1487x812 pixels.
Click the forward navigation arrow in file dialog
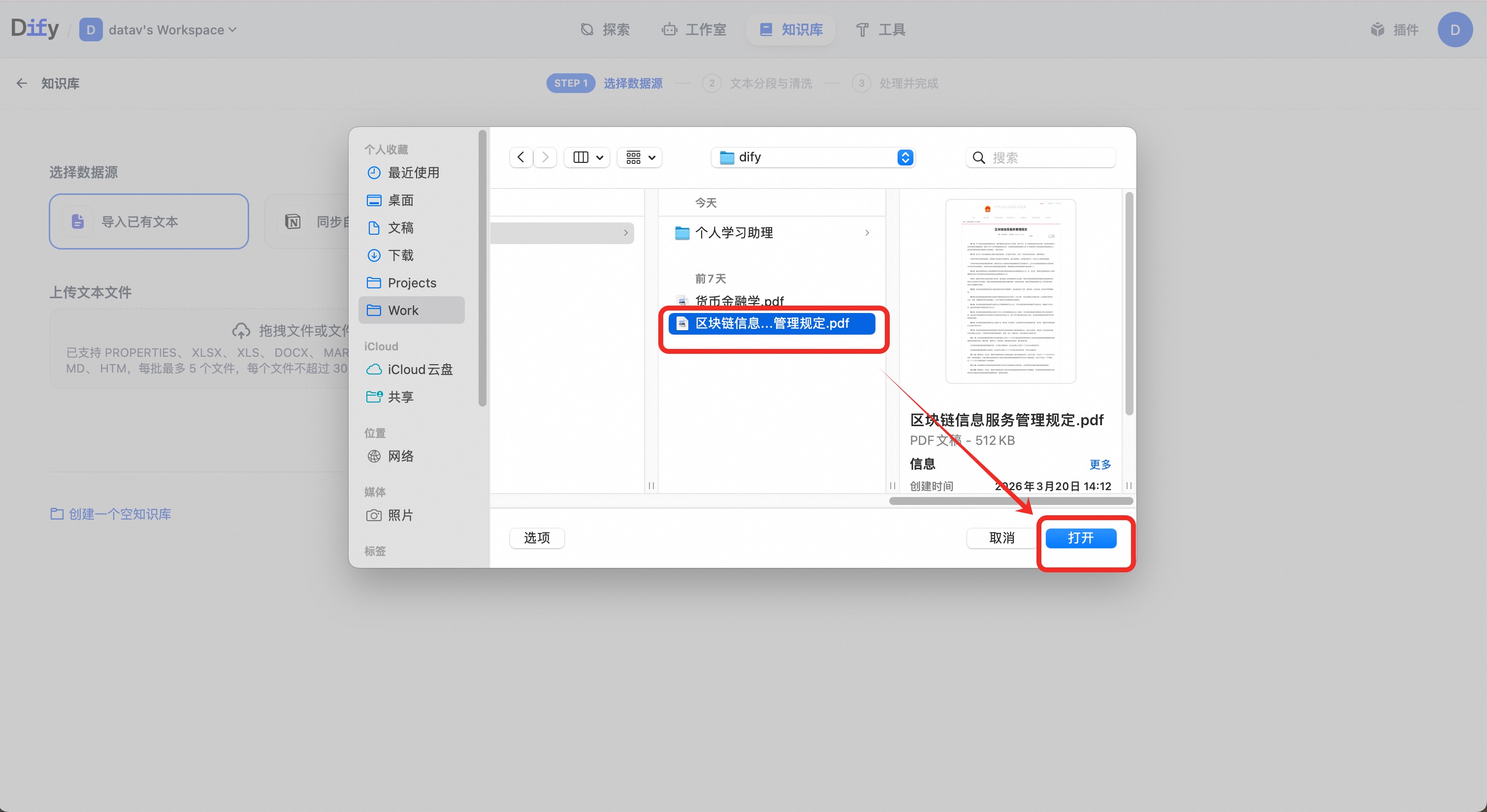[x=545, y=157]
